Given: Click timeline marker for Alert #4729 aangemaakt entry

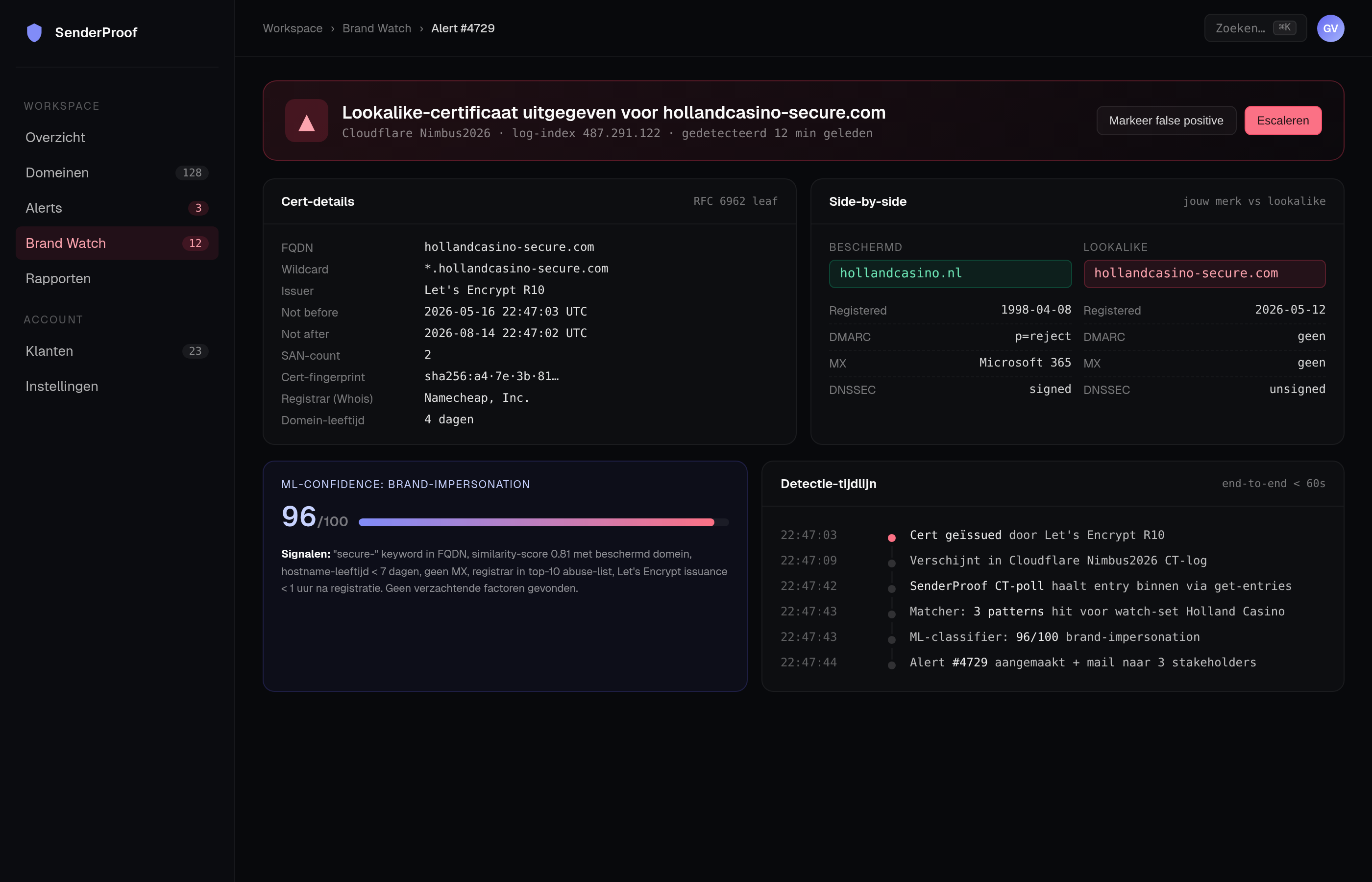Looking at the screenshot, I should pos(892,665).
